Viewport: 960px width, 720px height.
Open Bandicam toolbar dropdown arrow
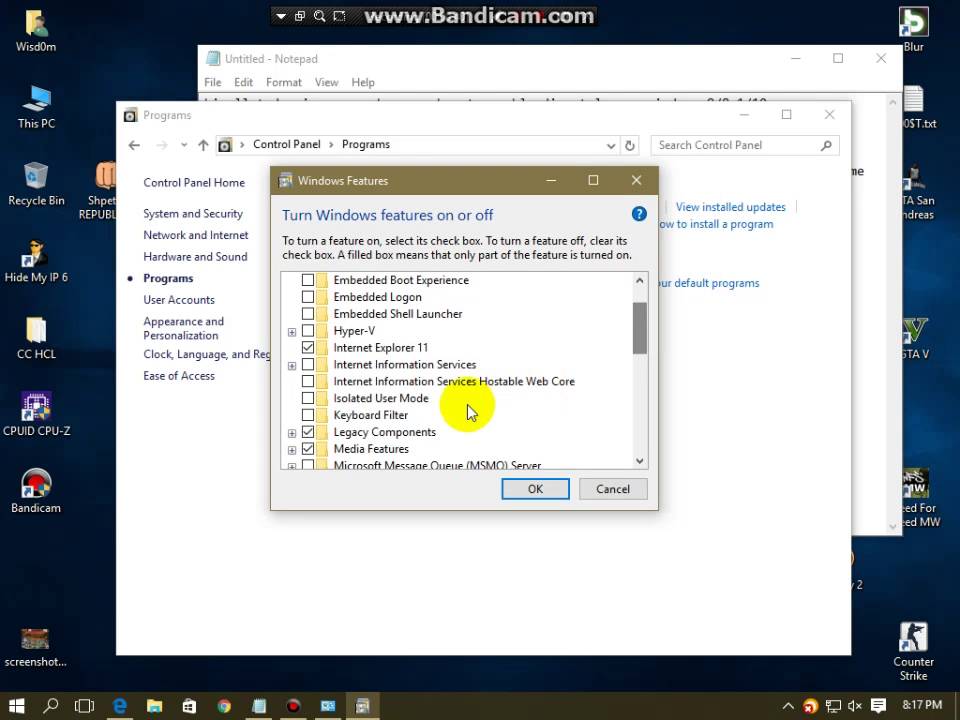(x=281, y=16)
